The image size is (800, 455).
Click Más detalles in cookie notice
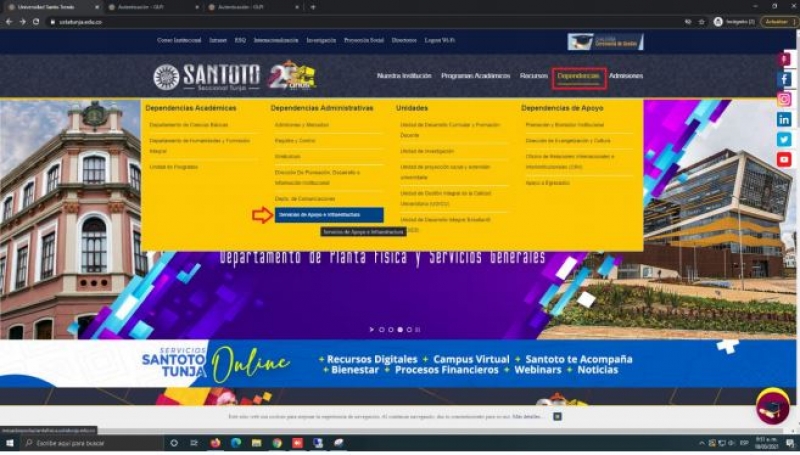[527, 417]
